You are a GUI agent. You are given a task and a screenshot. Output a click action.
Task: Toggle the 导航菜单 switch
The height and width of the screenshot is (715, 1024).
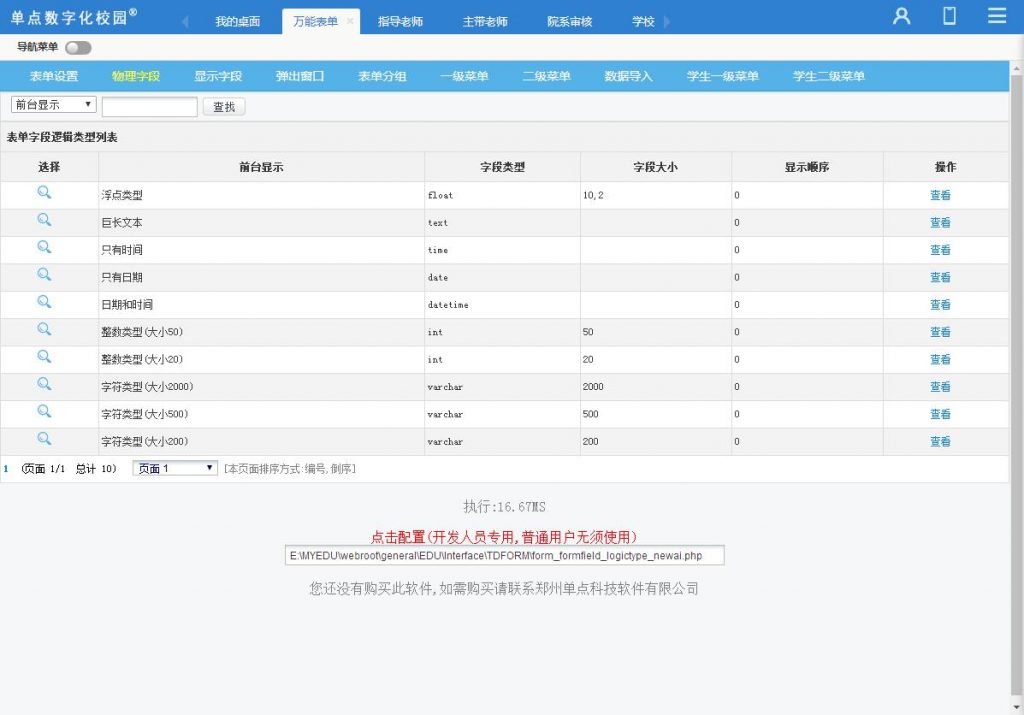(78, 48)
